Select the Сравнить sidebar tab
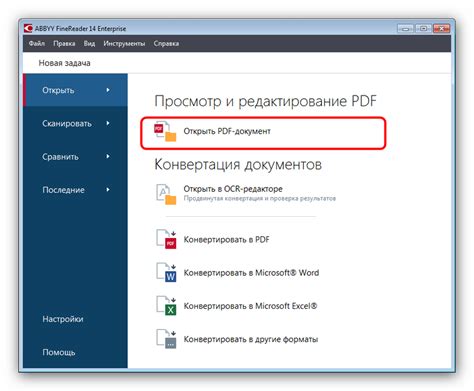The height and width of the screenshot is (391, 474). (75, 157)
